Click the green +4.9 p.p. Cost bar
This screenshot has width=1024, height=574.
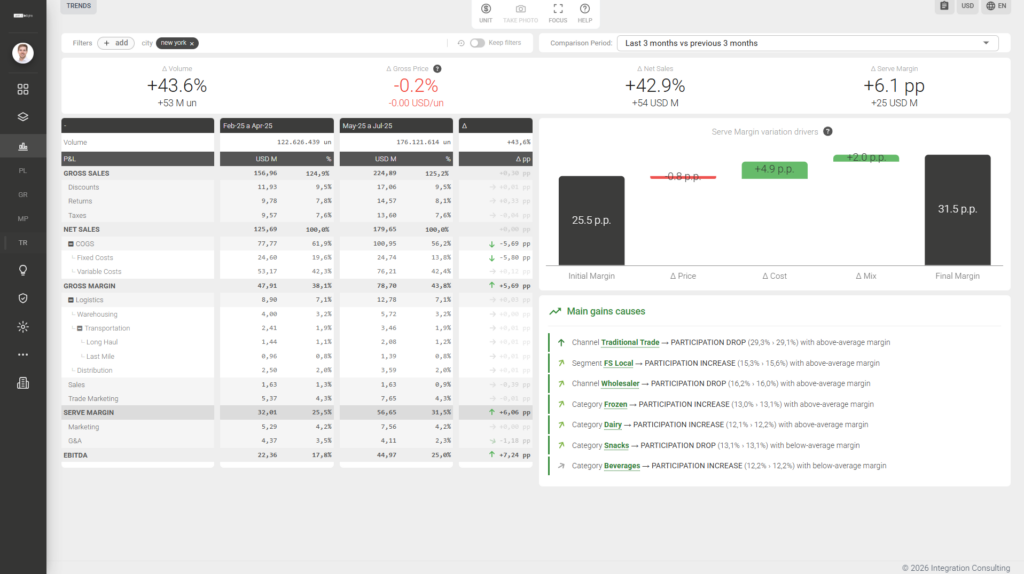coord(775,170)
